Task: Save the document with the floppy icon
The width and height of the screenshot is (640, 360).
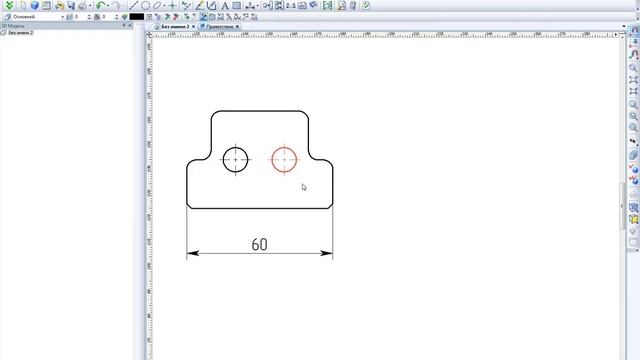Action: 71,6
